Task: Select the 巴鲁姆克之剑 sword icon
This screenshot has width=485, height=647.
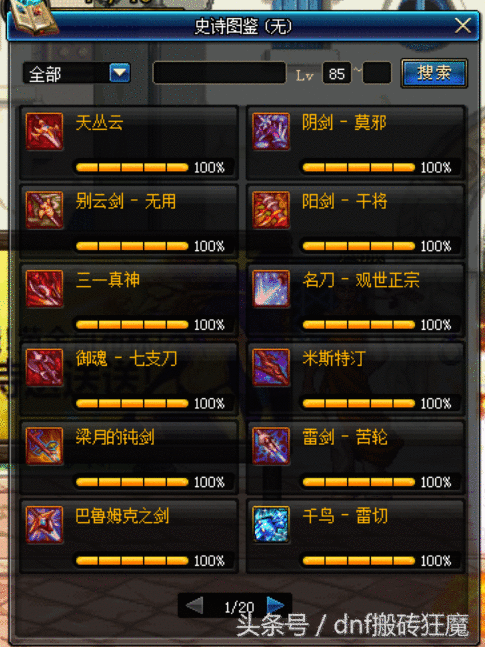Action: [x=44, y=524]
